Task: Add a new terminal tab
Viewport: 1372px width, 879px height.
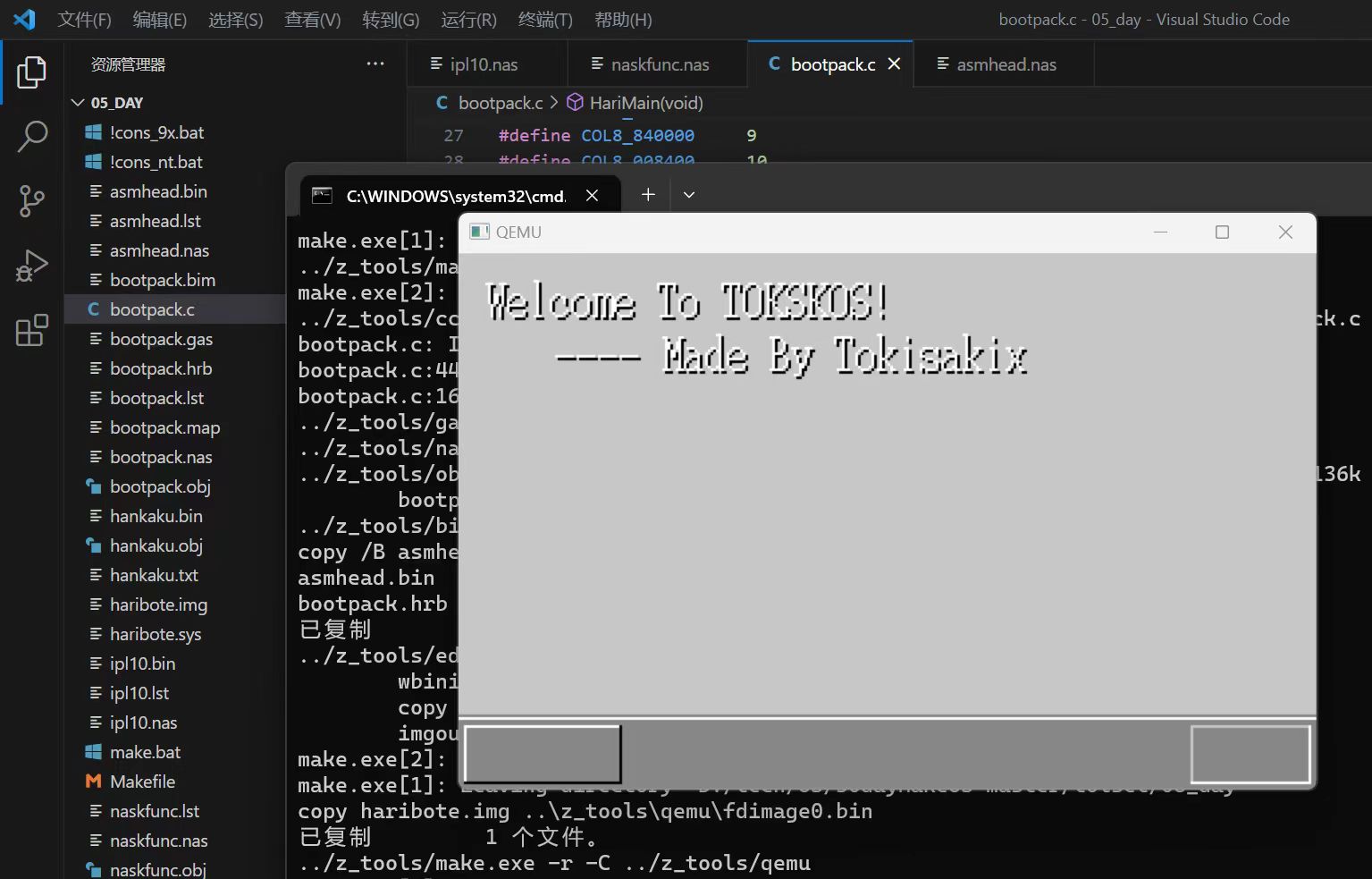Action: coord(649,194)
